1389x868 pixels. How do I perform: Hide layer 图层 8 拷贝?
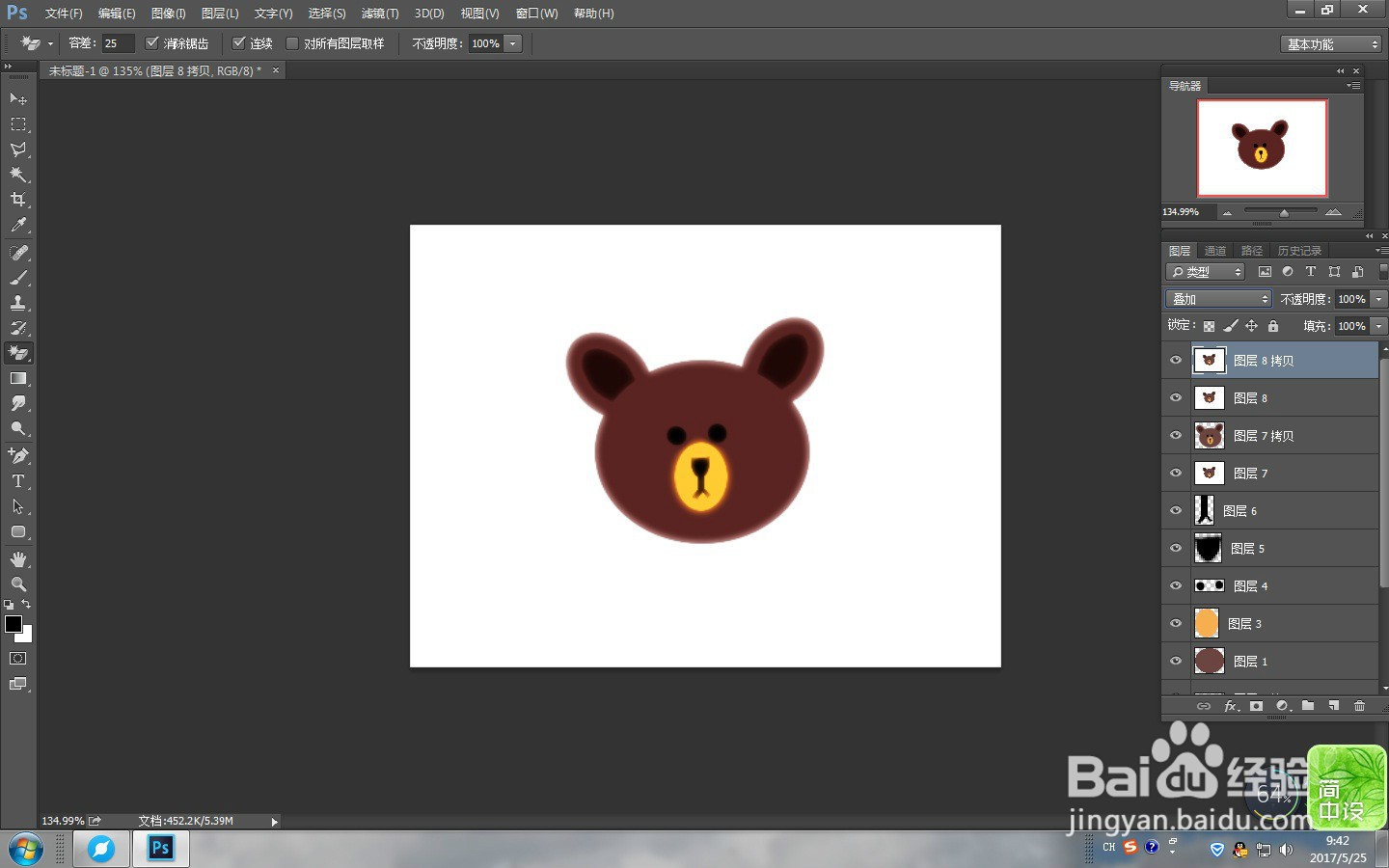(x=1176, y=360)
